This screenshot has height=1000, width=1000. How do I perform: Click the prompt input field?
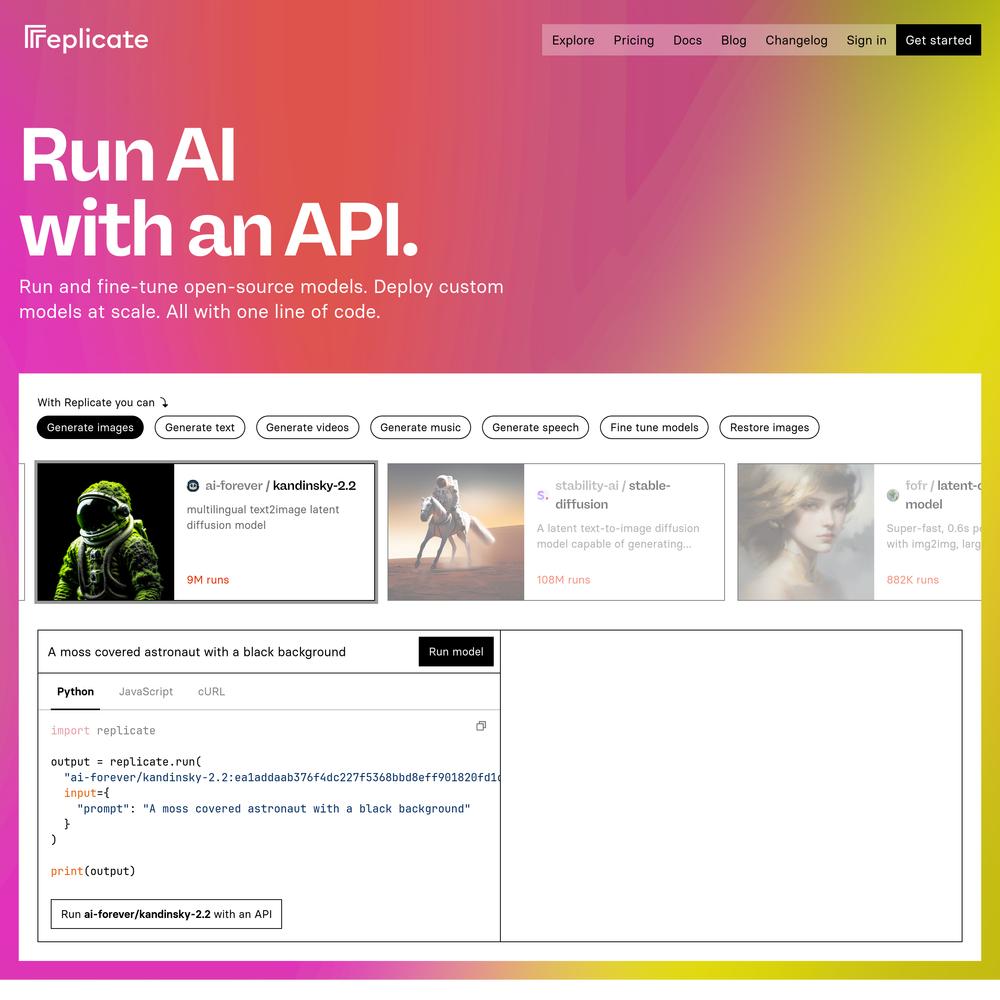[x=228, y=652]
